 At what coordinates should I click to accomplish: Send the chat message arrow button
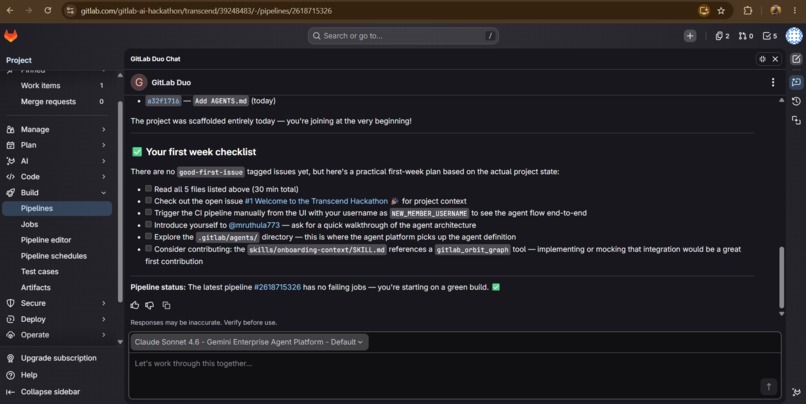coord(768,387)
